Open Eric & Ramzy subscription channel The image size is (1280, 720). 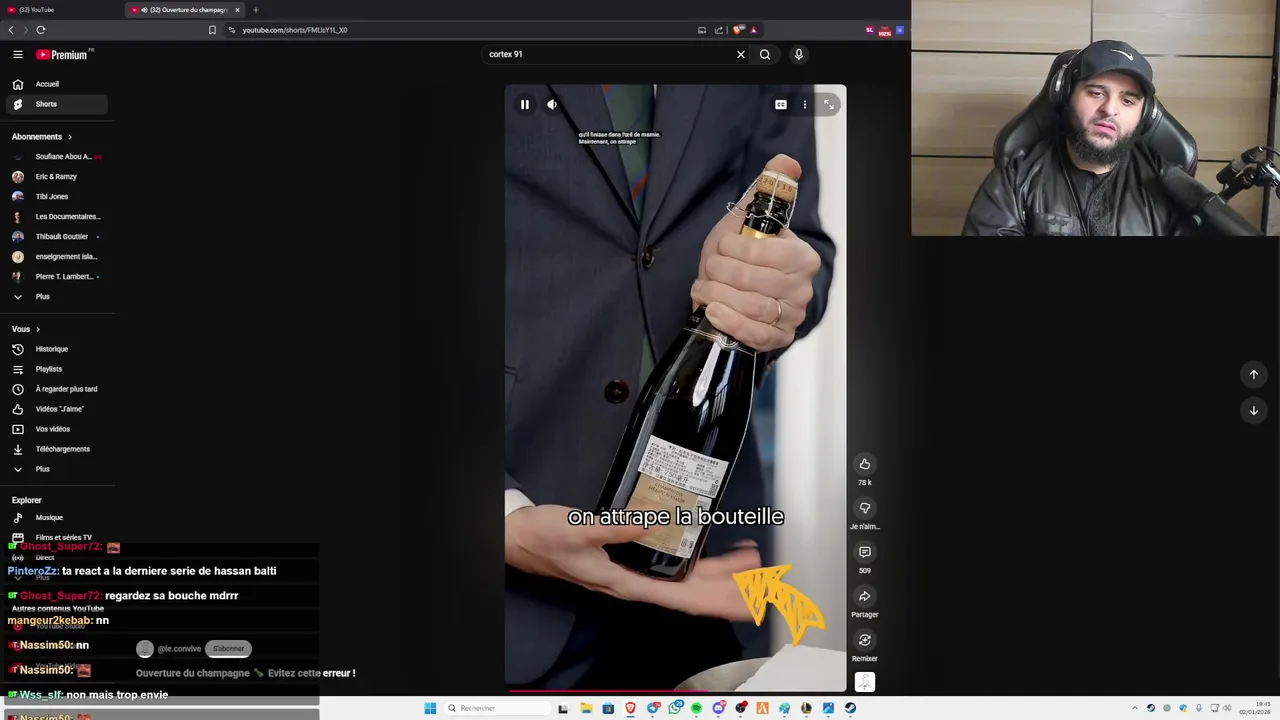coord(57,176)
